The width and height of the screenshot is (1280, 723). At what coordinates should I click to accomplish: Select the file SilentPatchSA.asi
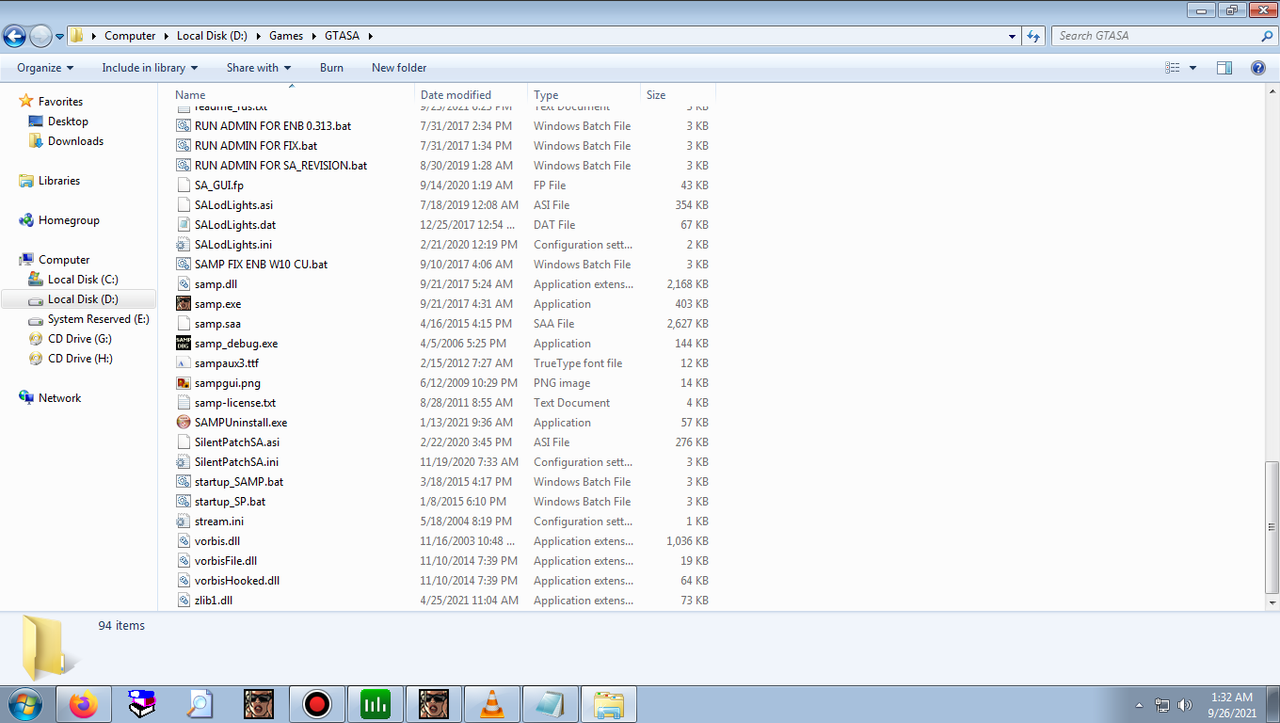237,442
